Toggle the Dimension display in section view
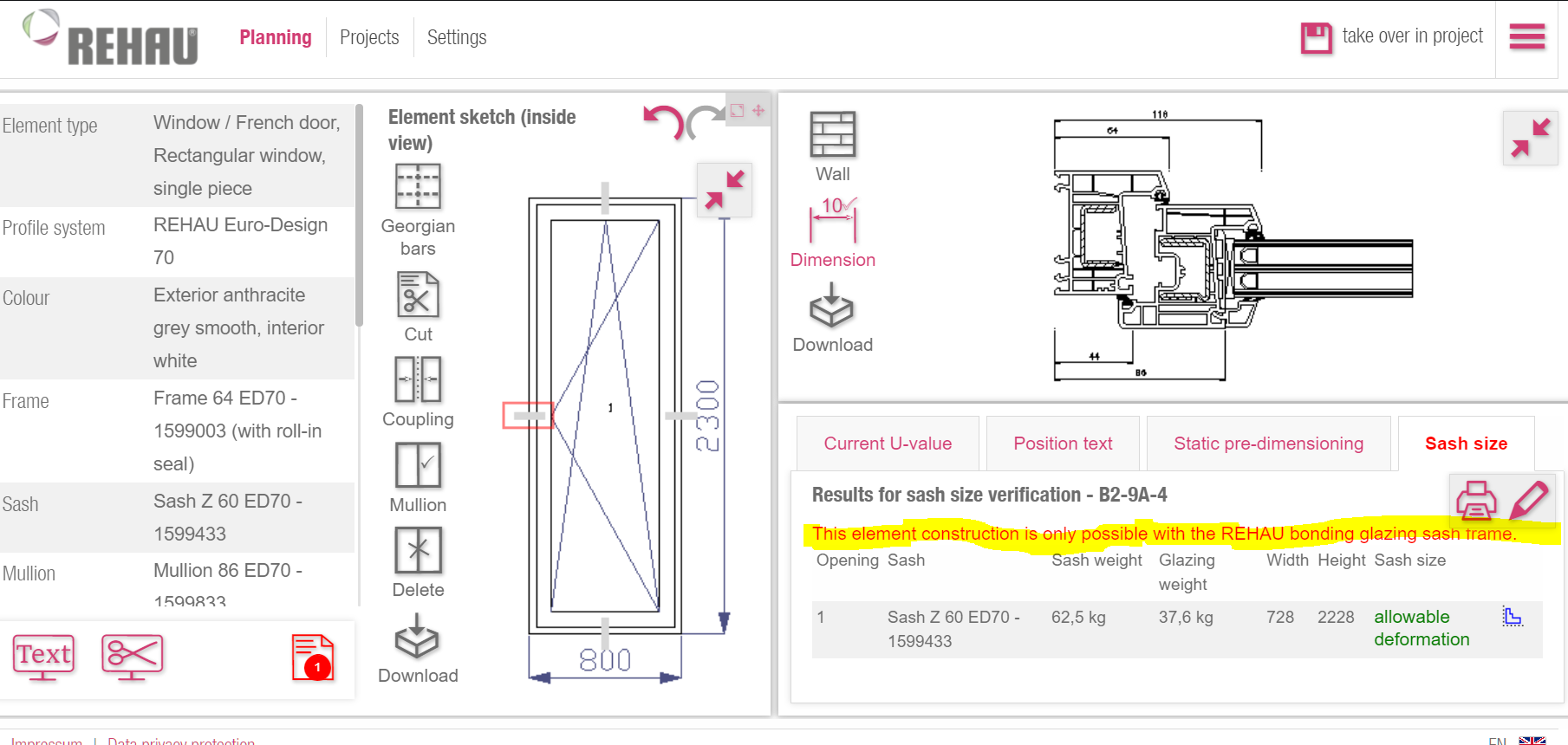The width and height of the screenshot is (1568, 745). pos(832,221)
